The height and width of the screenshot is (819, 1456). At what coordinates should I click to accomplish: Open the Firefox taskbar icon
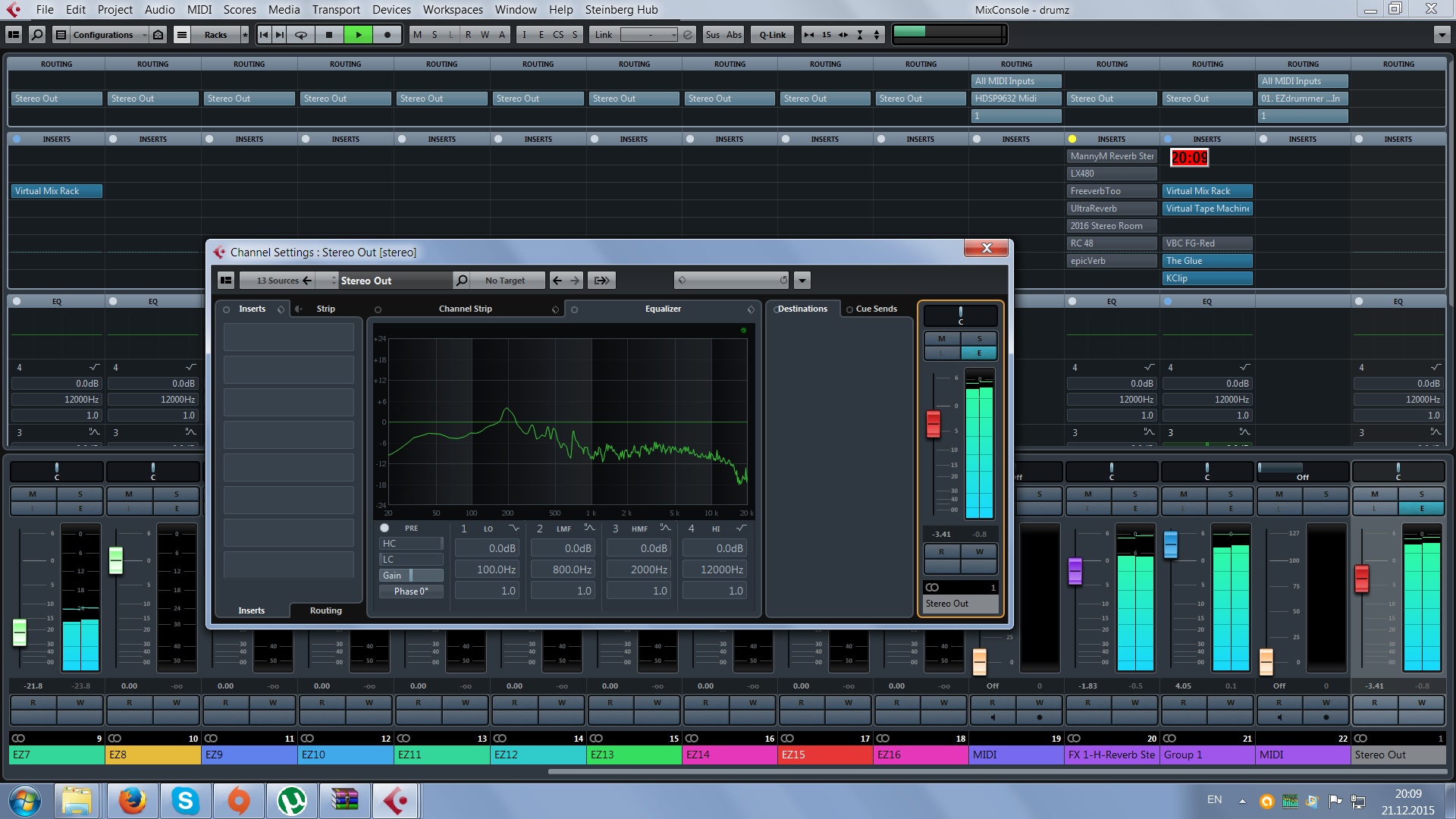click(131, 800)
